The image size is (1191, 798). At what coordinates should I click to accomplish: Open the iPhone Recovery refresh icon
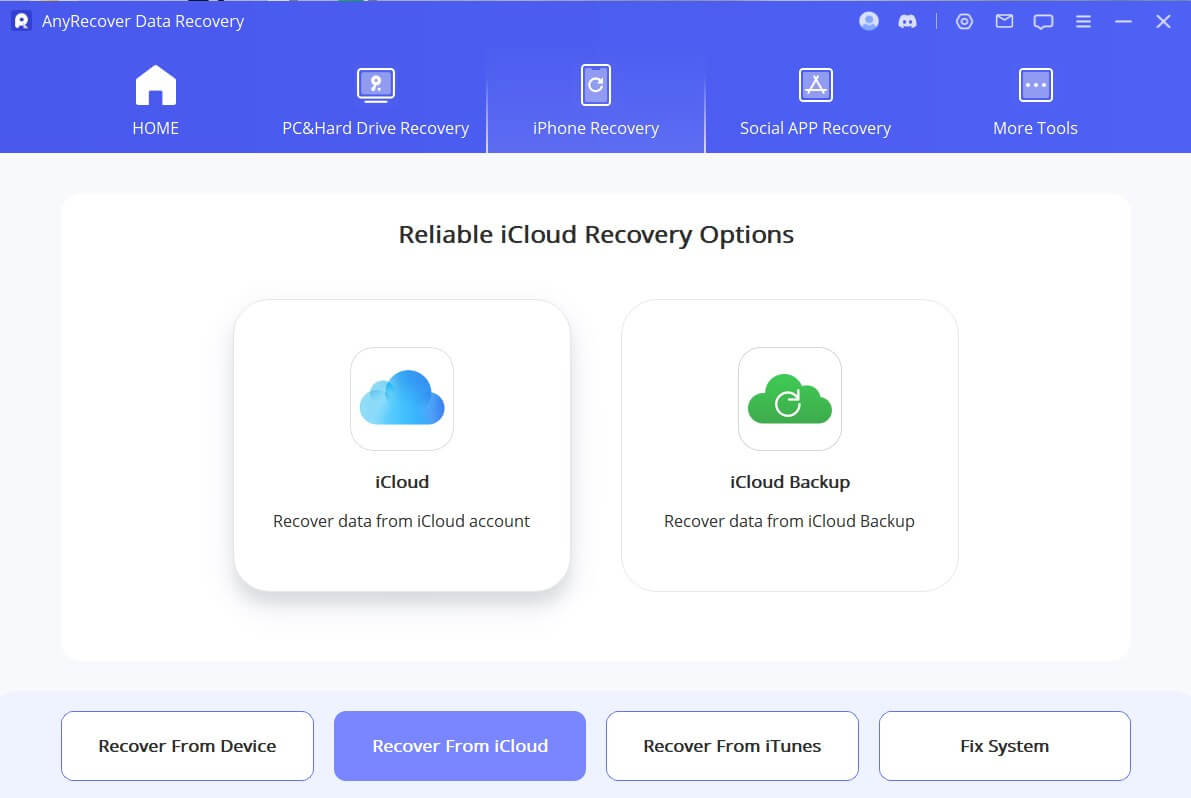(x=596, y=85)
